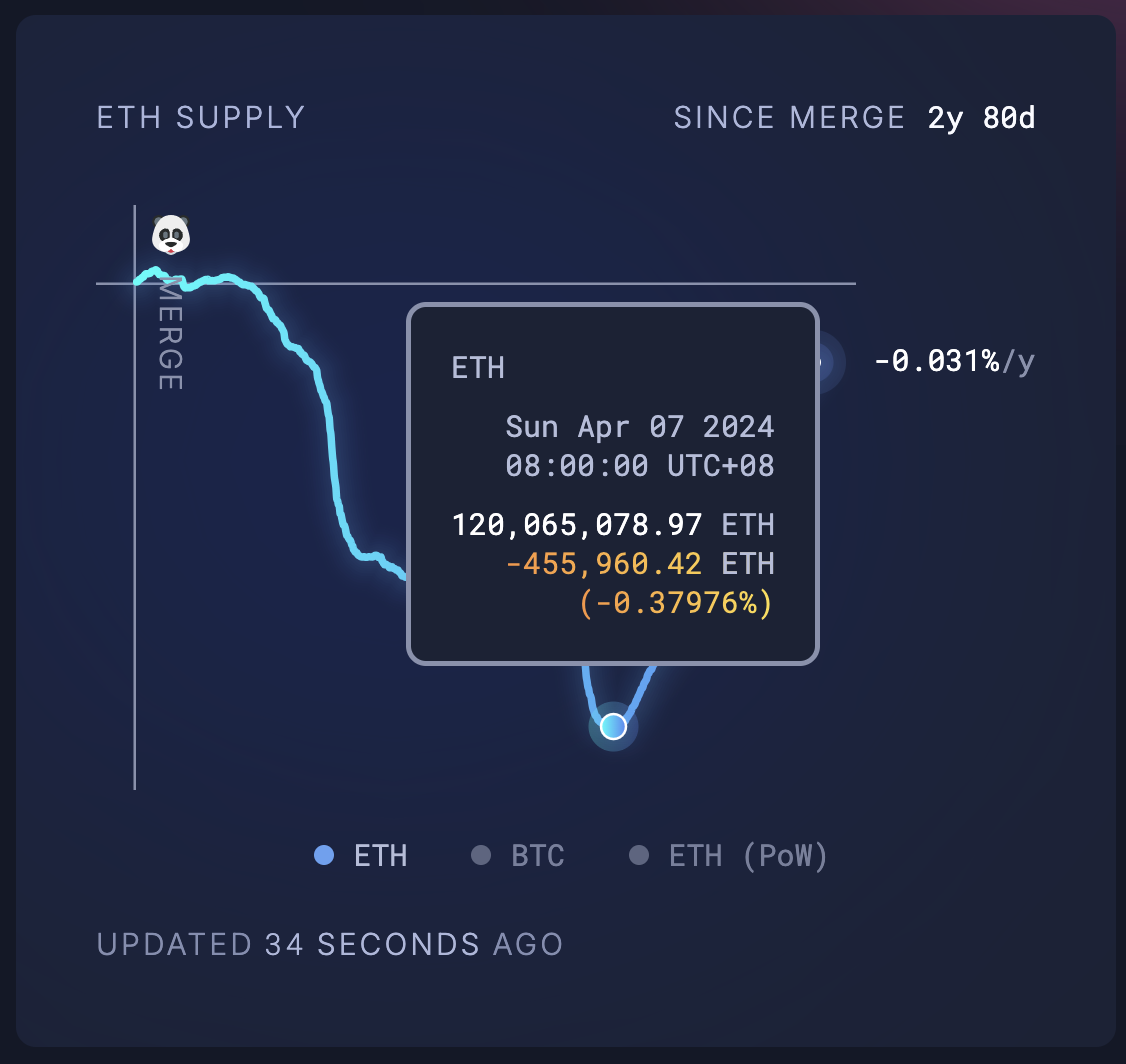
Task: Click the UPDATED 34 SECONDS AGO text
Action: (x=330, y=944)
